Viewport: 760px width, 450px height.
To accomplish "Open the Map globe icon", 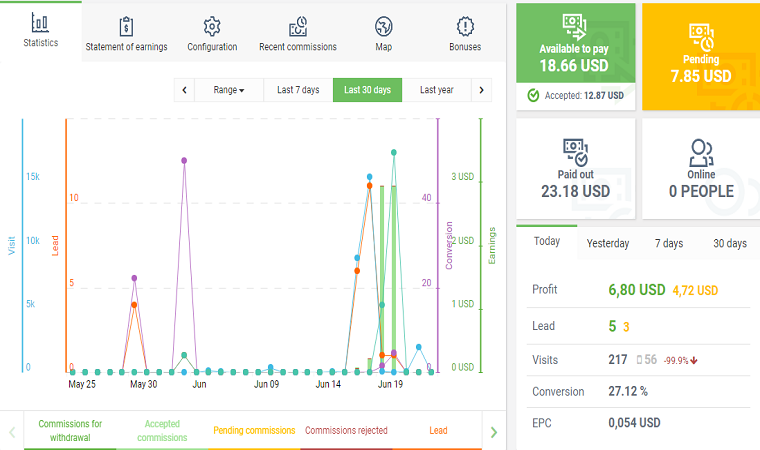I will [x=383, y=26].
